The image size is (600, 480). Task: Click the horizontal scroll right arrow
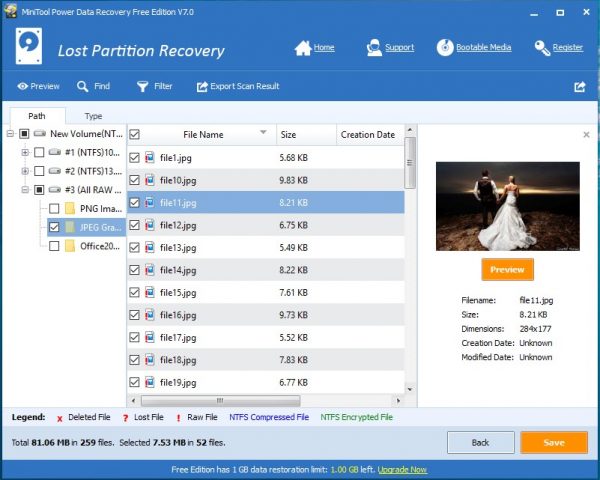coord(398,401)
